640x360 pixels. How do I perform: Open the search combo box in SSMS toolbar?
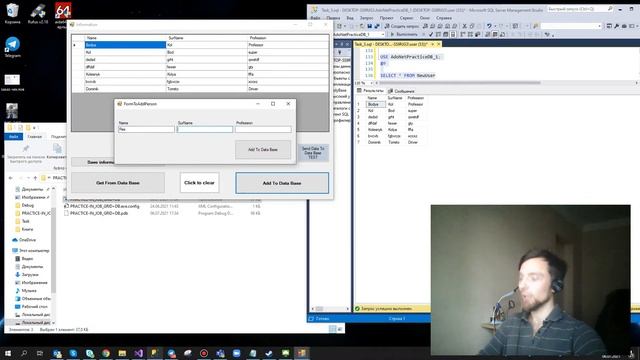click(571, 26)
